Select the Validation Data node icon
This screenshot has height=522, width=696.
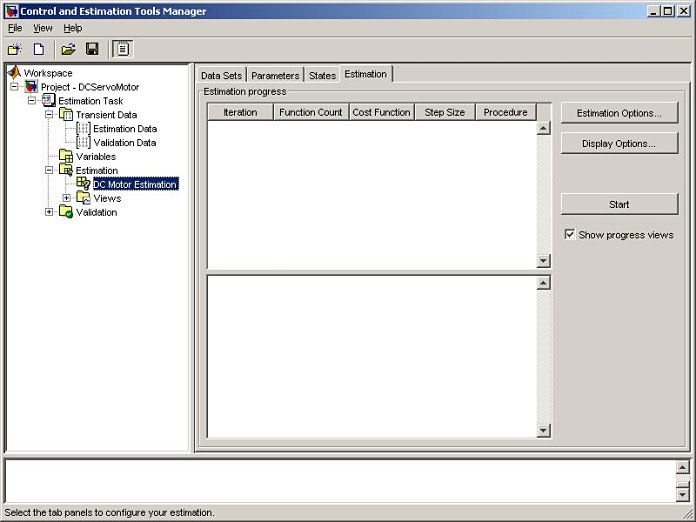pyautogui.click(x=83, y=143)
